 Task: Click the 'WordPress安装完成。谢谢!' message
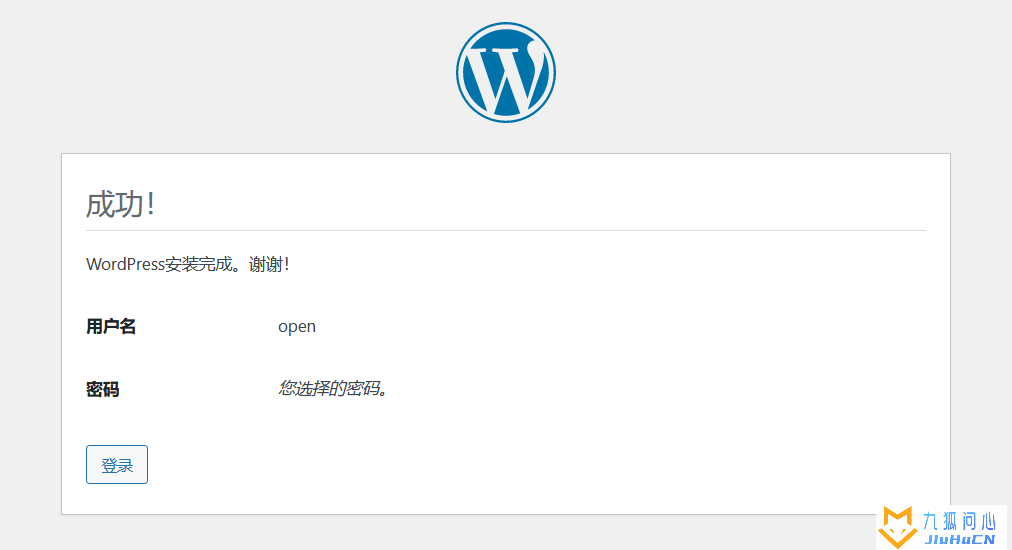coord(188,264)
